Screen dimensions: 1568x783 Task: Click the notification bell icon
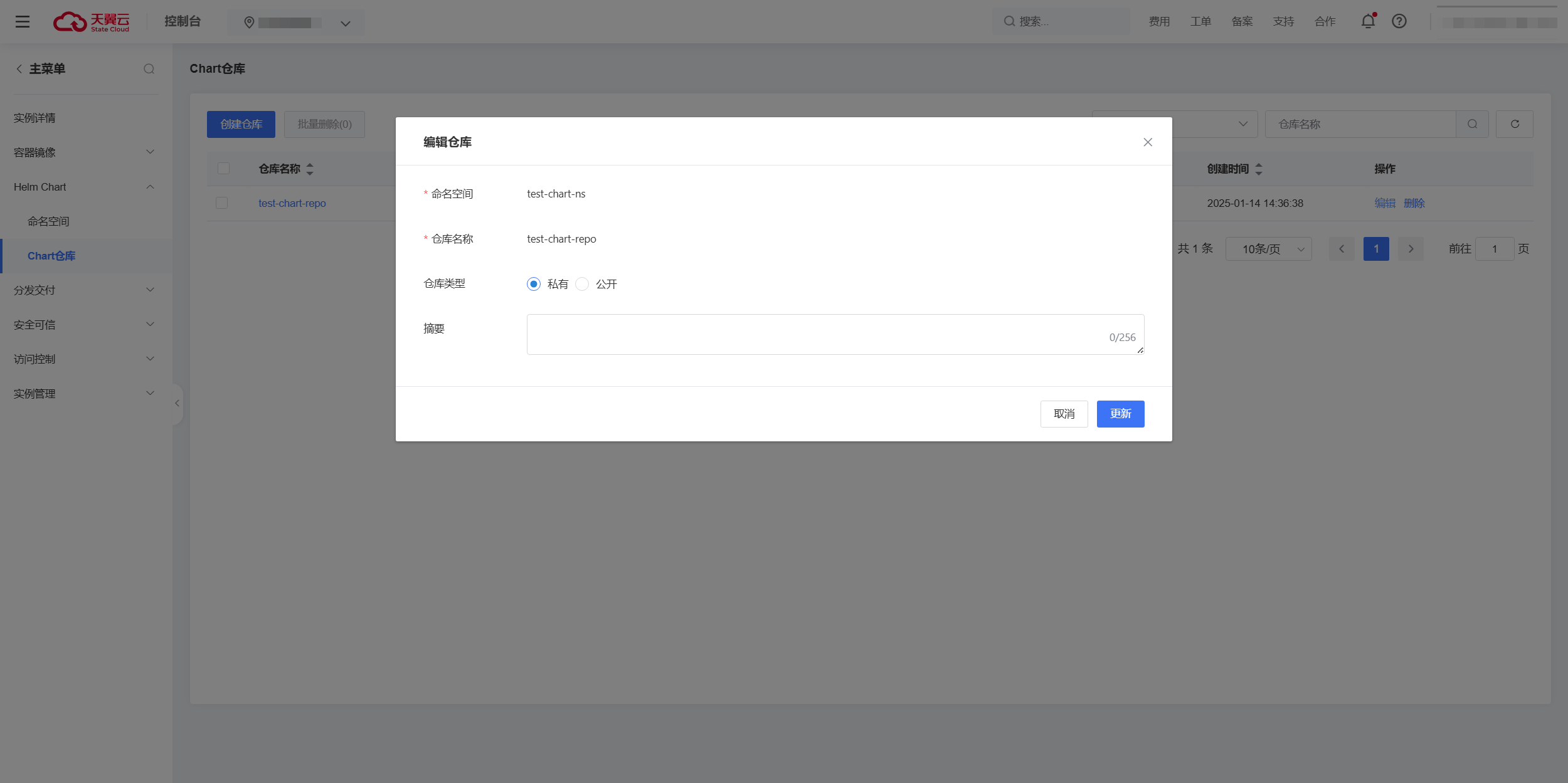(1368, 21)
